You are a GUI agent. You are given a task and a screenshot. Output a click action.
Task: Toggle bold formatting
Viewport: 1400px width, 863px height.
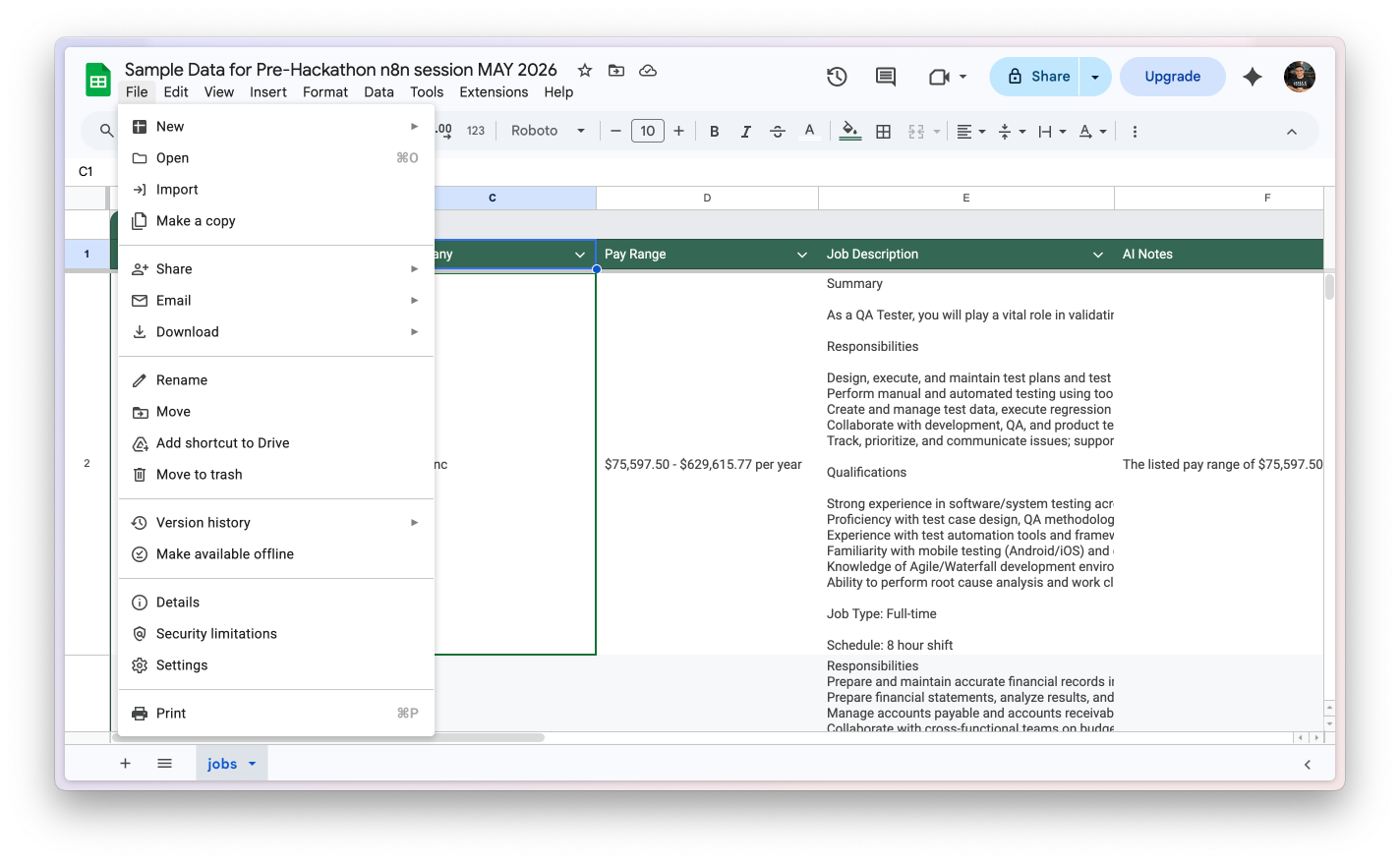[715, 131]
